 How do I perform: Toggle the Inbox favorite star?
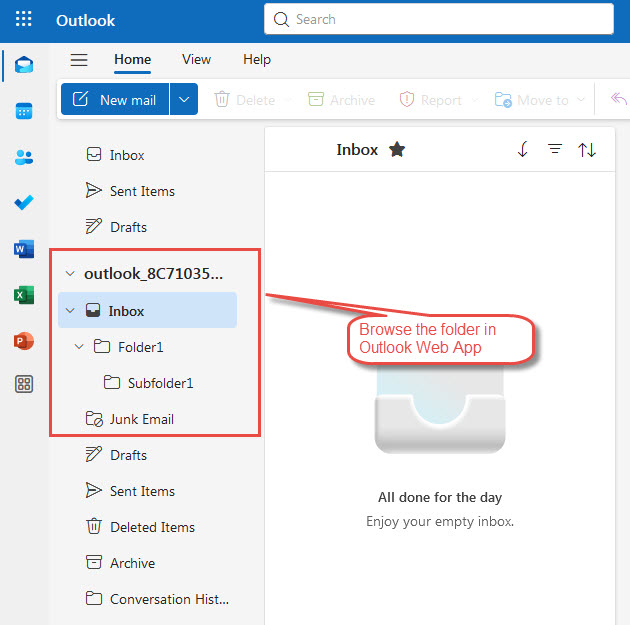click(x=397, y=150)
